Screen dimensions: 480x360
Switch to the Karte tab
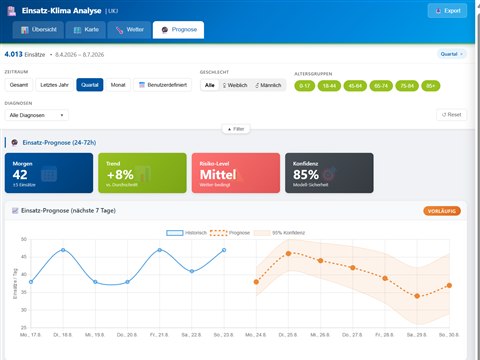click(86, 30)
